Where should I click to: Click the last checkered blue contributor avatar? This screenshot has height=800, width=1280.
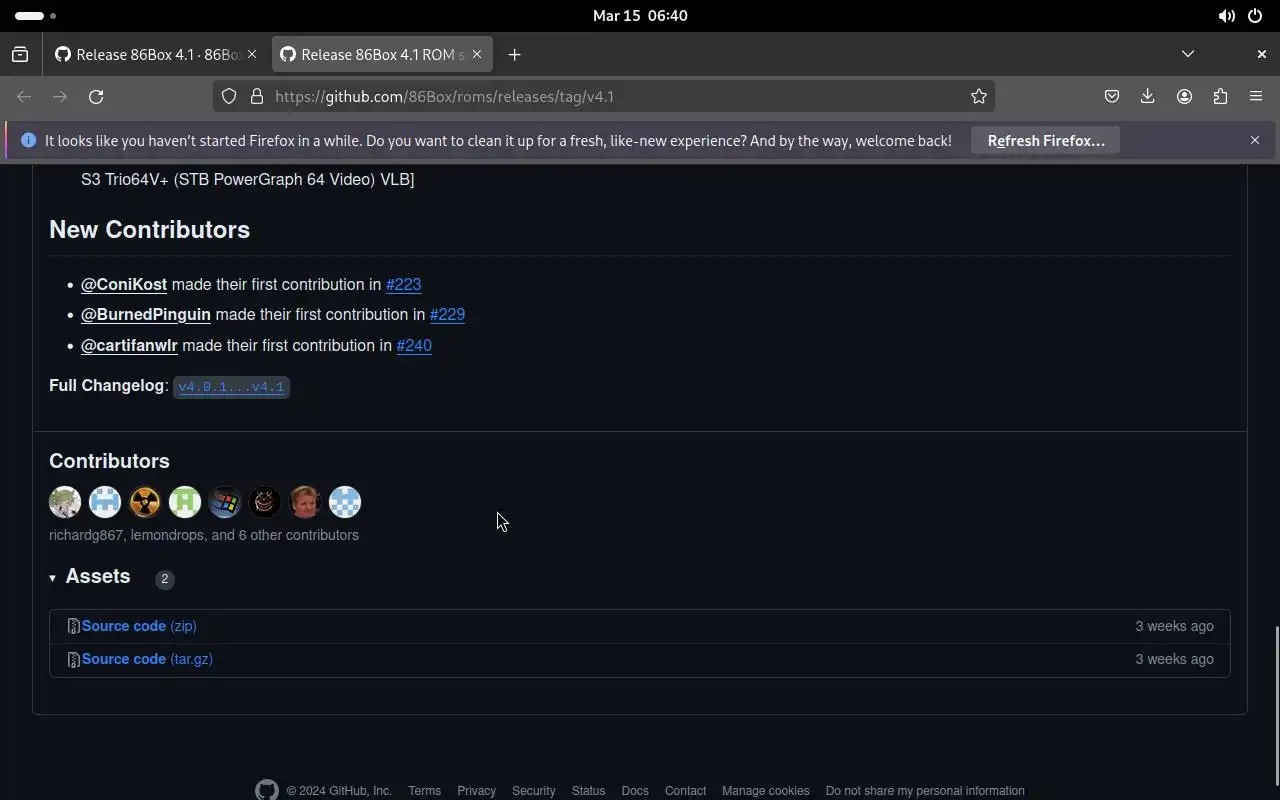[x=345, y=502]
